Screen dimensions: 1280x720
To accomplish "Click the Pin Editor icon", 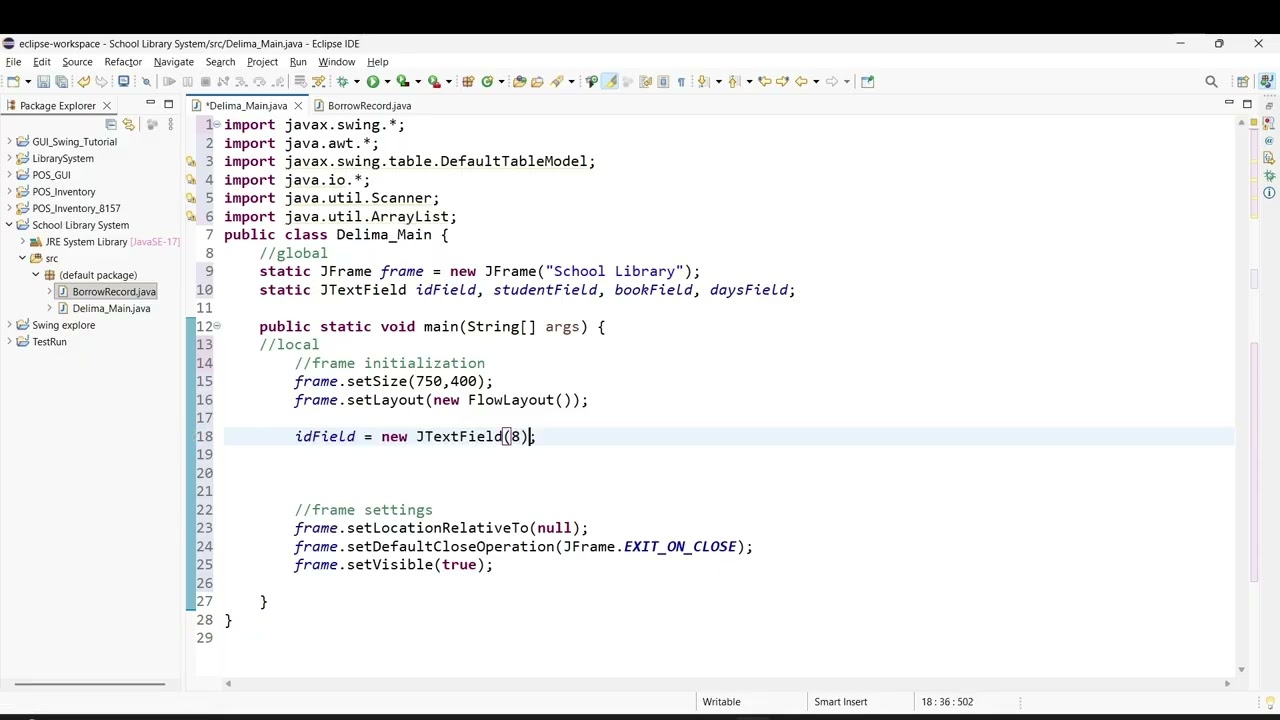I will [x=867, y=81].
